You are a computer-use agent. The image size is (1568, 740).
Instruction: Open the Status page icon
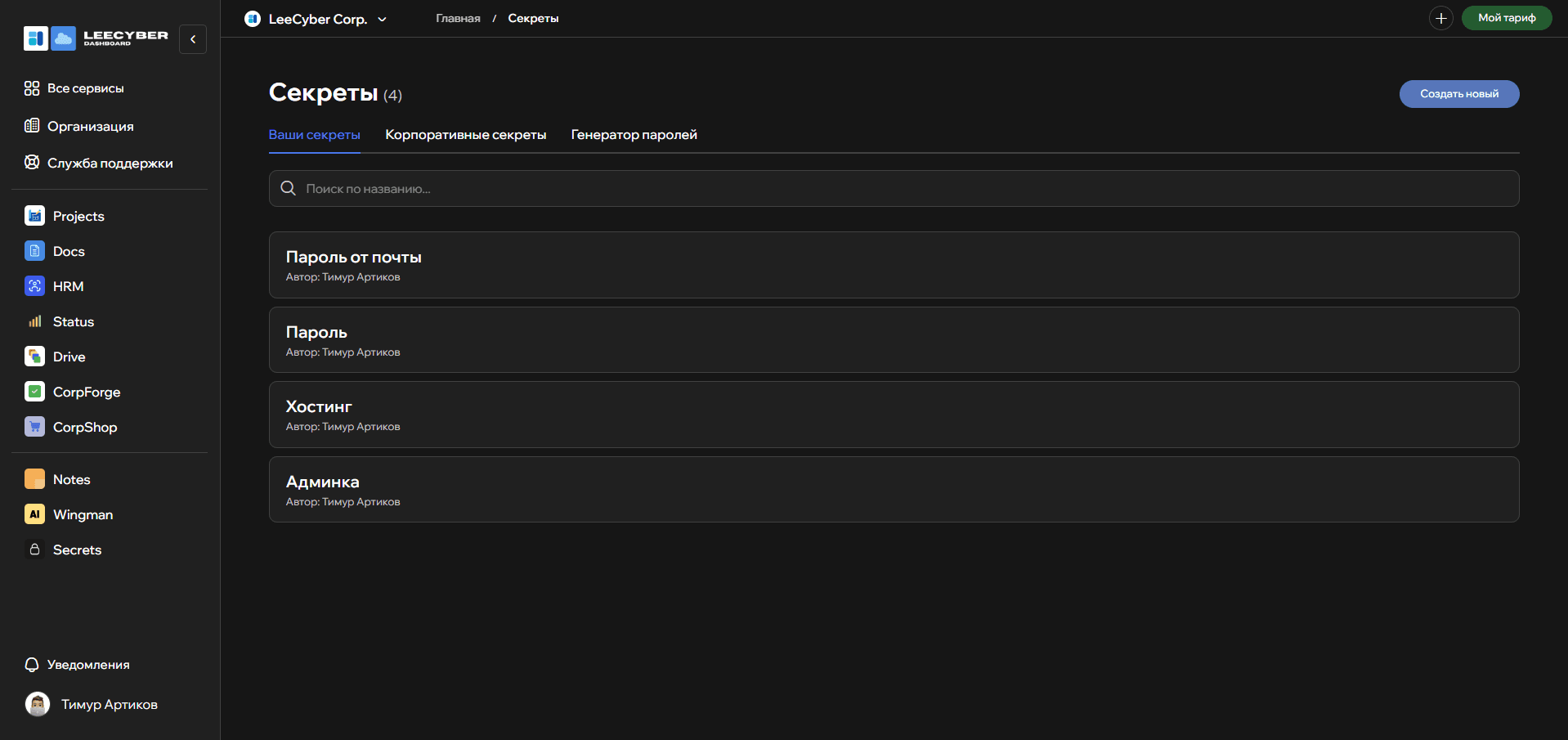click(34, 321)
